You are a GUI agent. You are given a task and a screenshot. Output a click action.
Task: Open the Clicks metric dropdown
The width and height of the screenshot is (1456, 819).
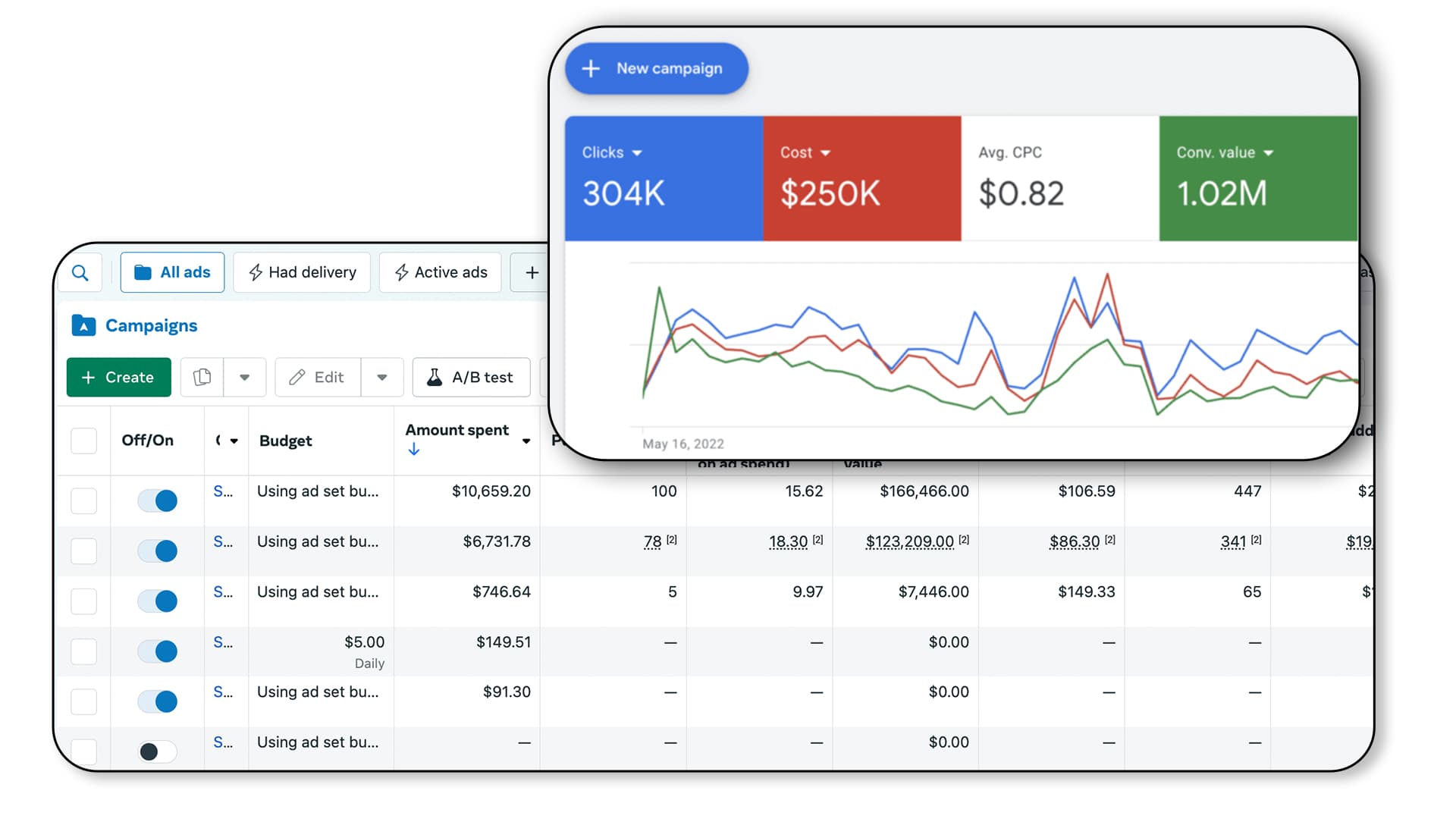pos(637,153)
